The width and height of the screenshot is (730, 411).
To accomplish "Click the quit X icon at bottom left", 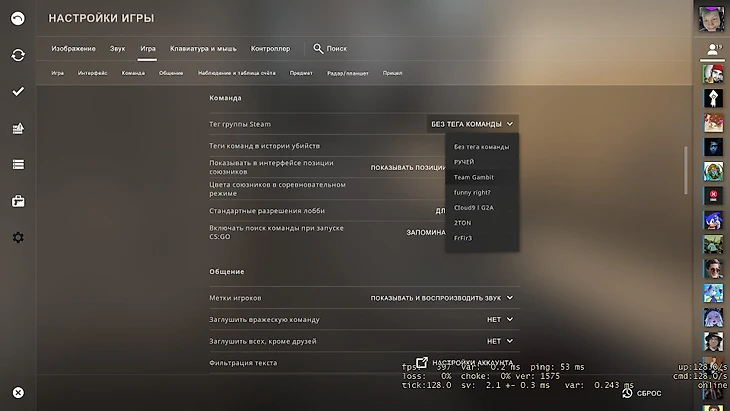I will click(x=18, y=392).
